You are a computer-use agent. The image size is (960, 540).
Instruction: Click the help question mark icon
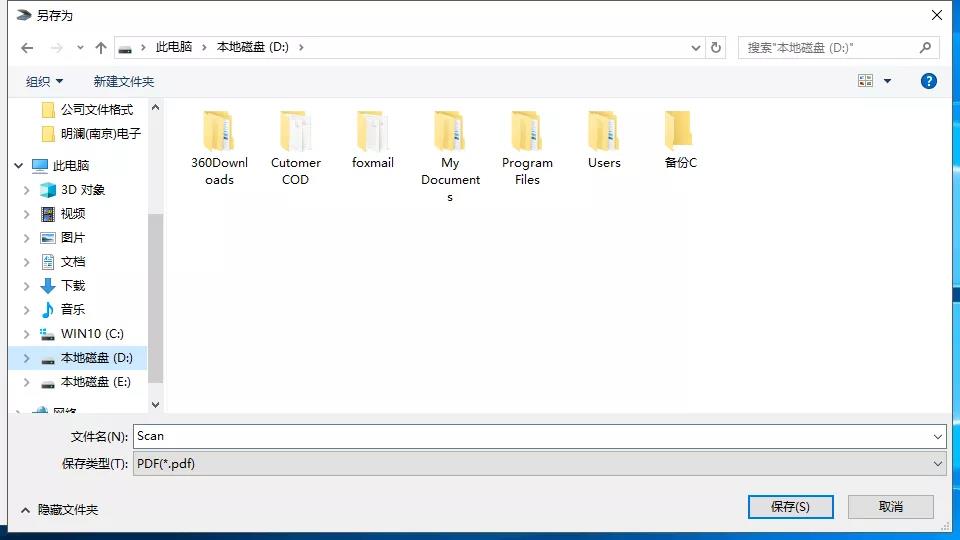coord(928,81)
